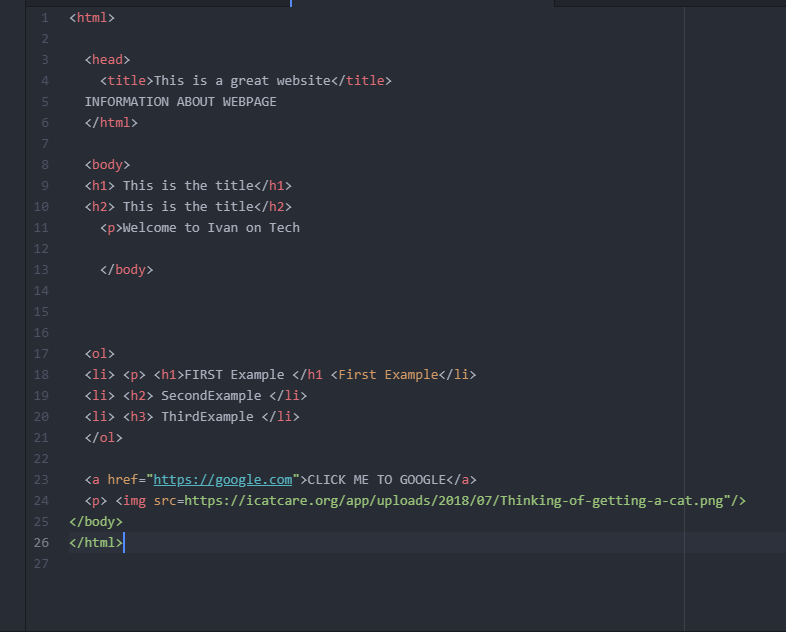This screenshot has height=632, width=786.
Task: Click 'FIRST Example' text inside the h1 list item
Action: pyautogui.click(x=234, y=375)
